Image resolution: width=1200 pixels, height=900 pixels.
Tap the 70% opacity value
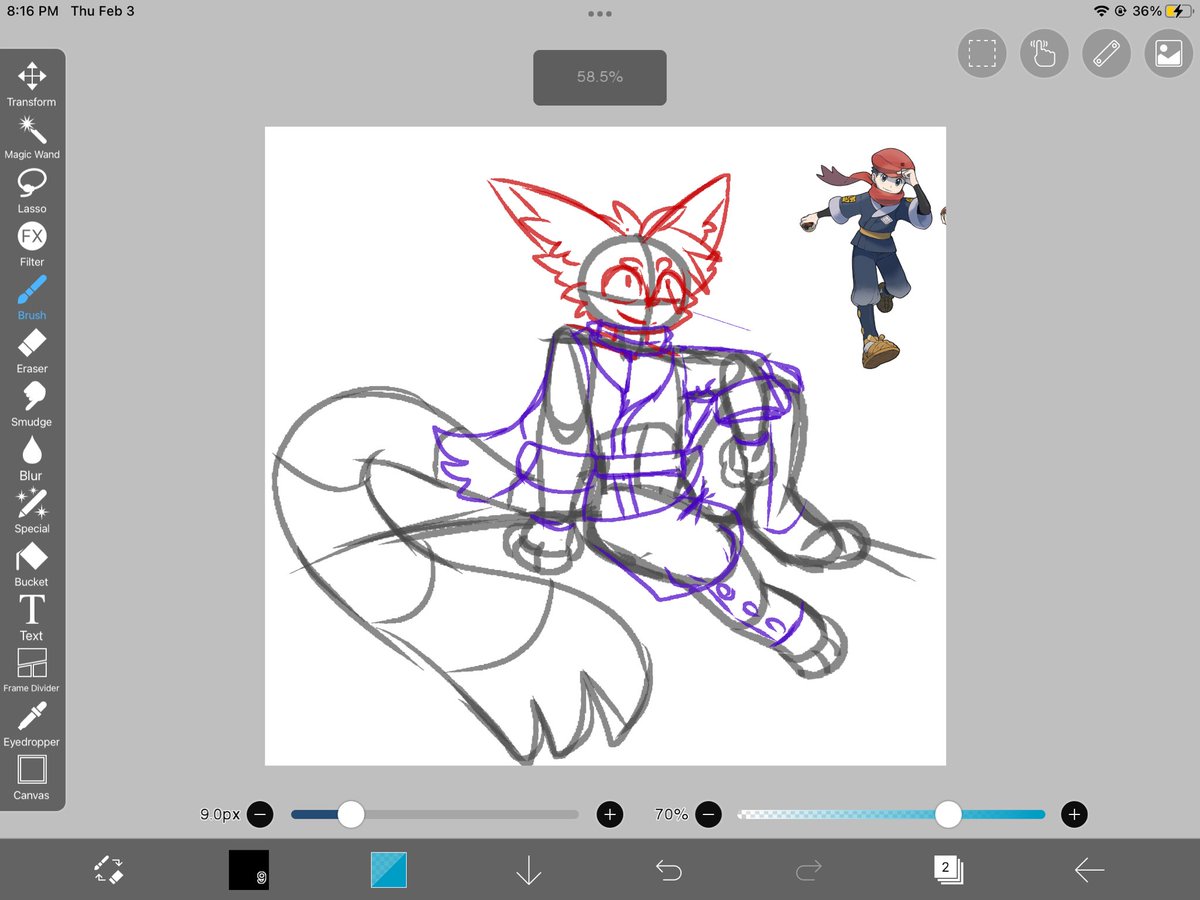coord(671,815)
